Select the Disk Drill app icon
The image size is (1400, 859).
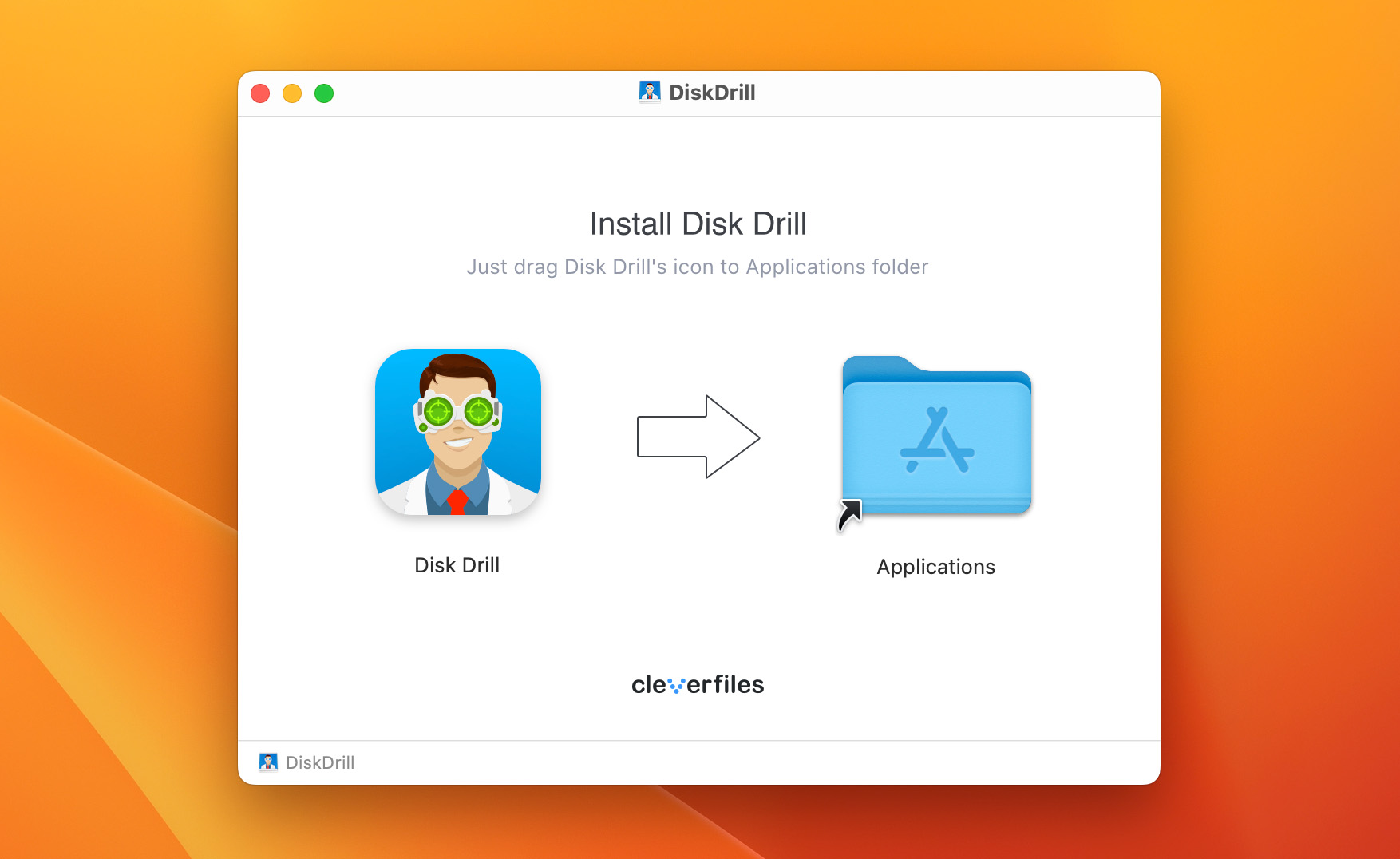458,432
